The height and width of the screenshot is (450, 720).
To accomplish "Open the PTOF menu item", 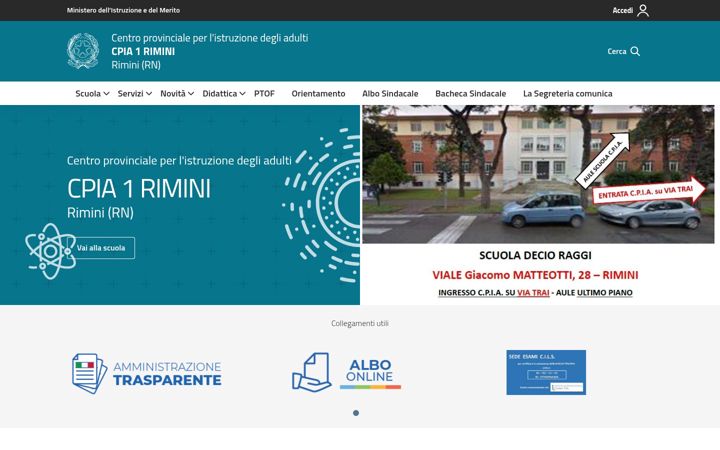I will pyautogui.click(x=264, y=94).
